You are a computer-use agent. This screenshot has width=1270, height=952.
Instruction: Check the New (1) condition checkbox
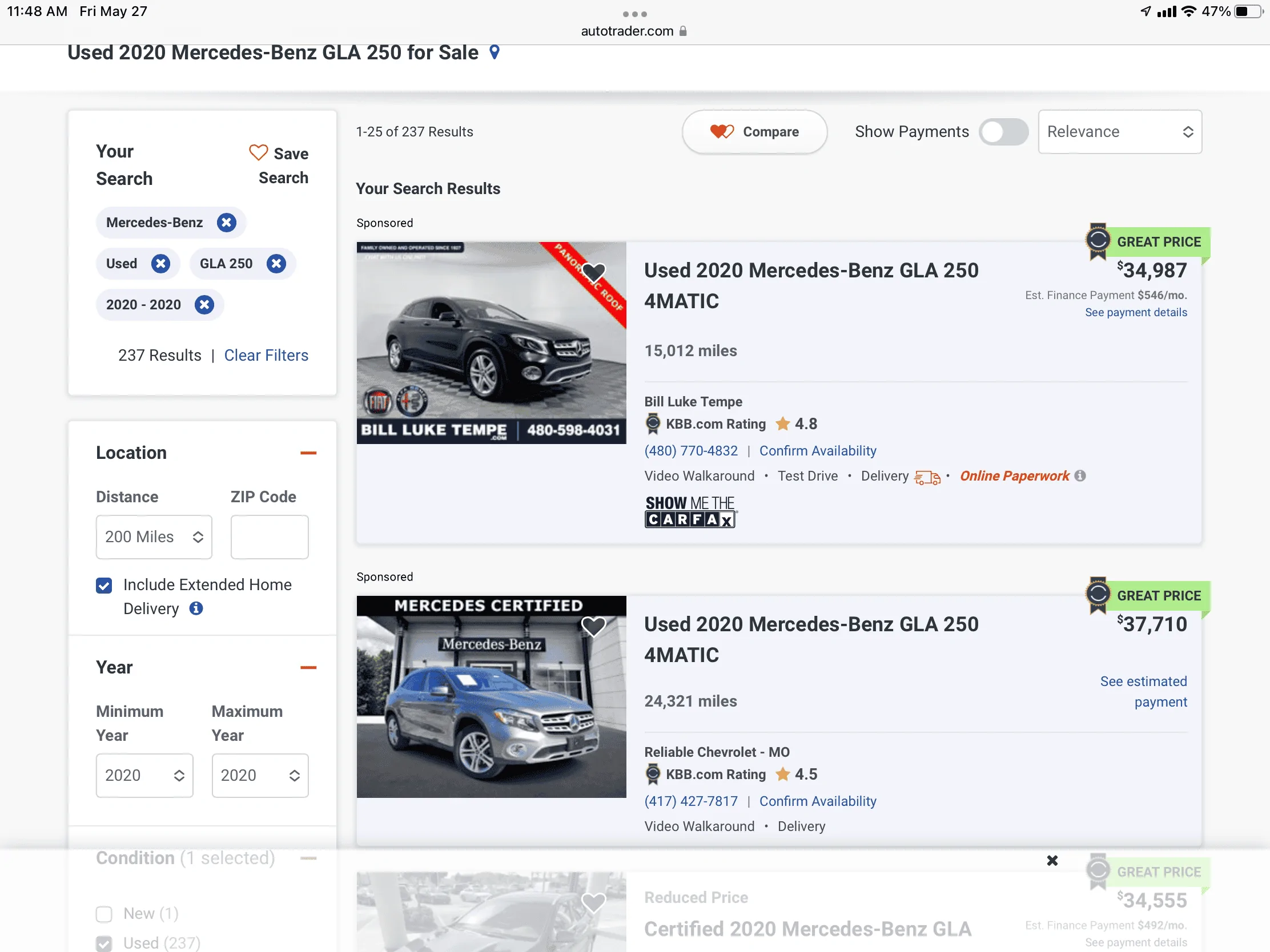(104, 914)
